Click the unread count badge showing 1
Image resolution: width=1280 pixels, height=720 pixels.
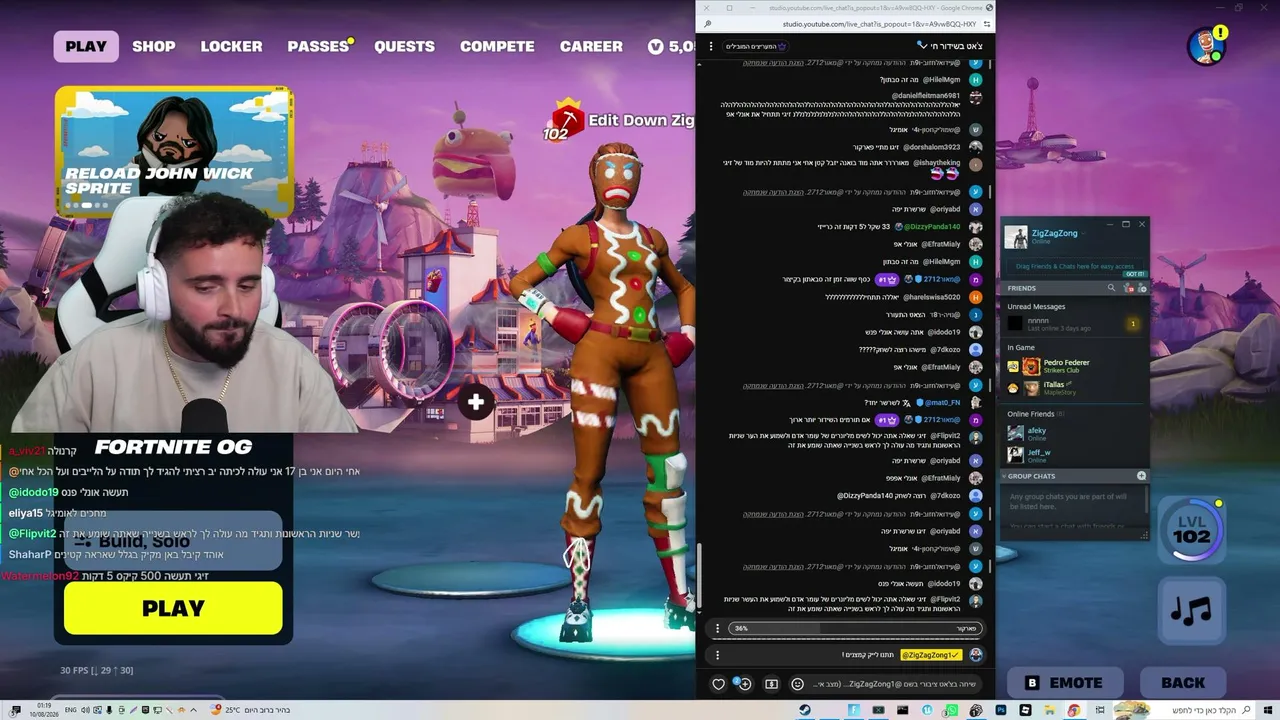tap(1133, 324)
